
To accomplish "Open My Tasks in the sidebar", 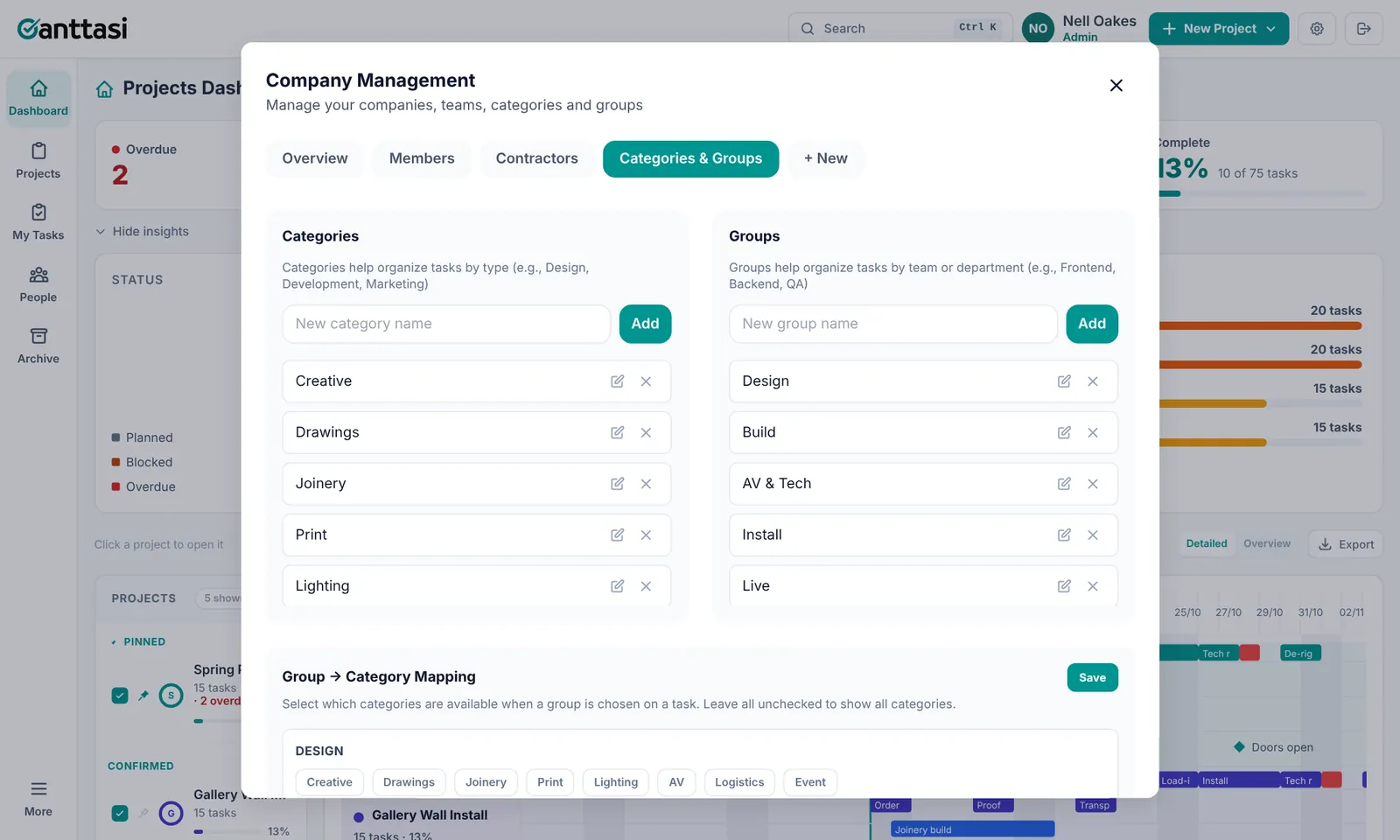I will point(38,222).
